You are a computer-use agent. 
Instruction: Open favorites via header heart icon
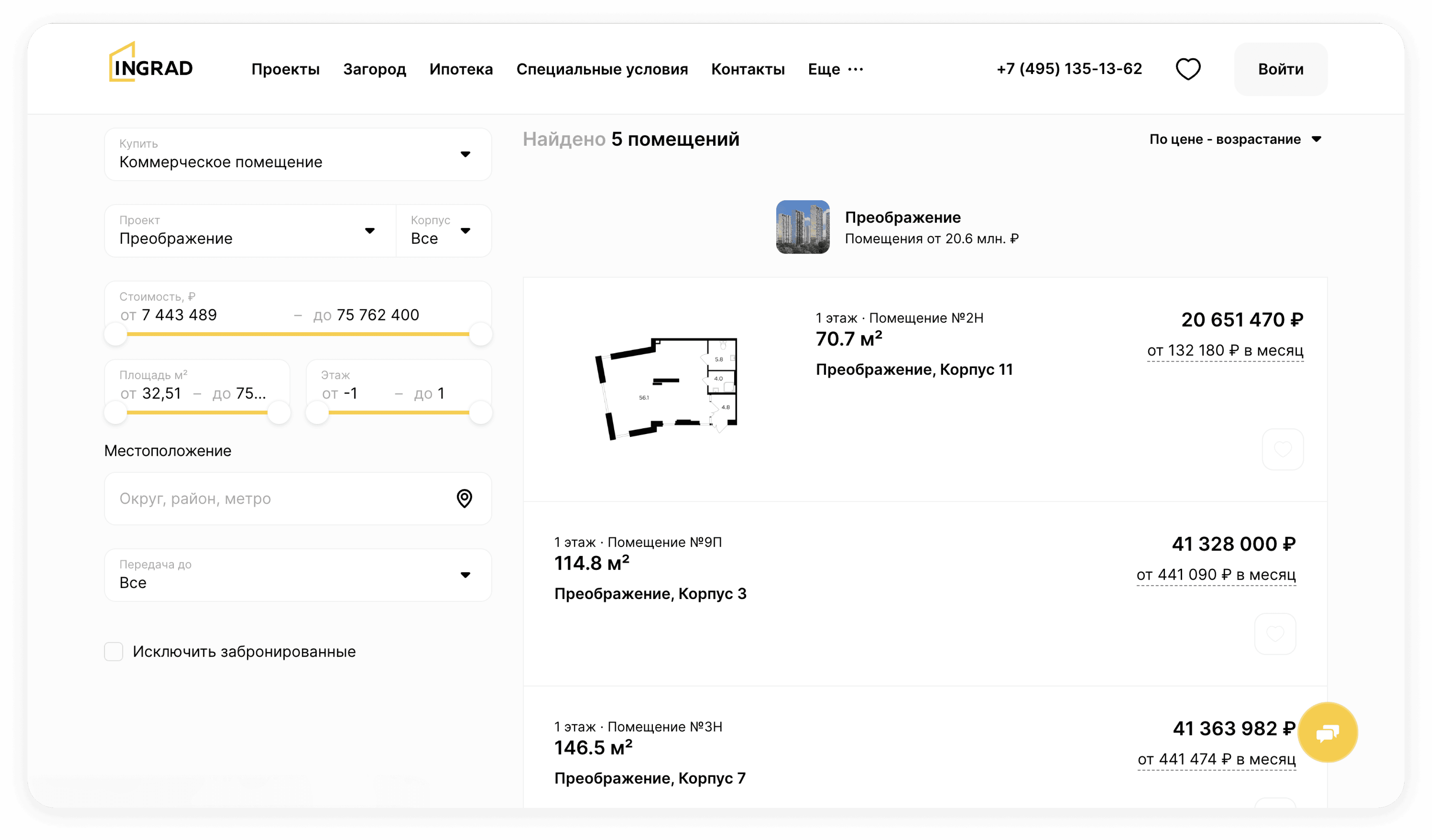[1188, 69]
